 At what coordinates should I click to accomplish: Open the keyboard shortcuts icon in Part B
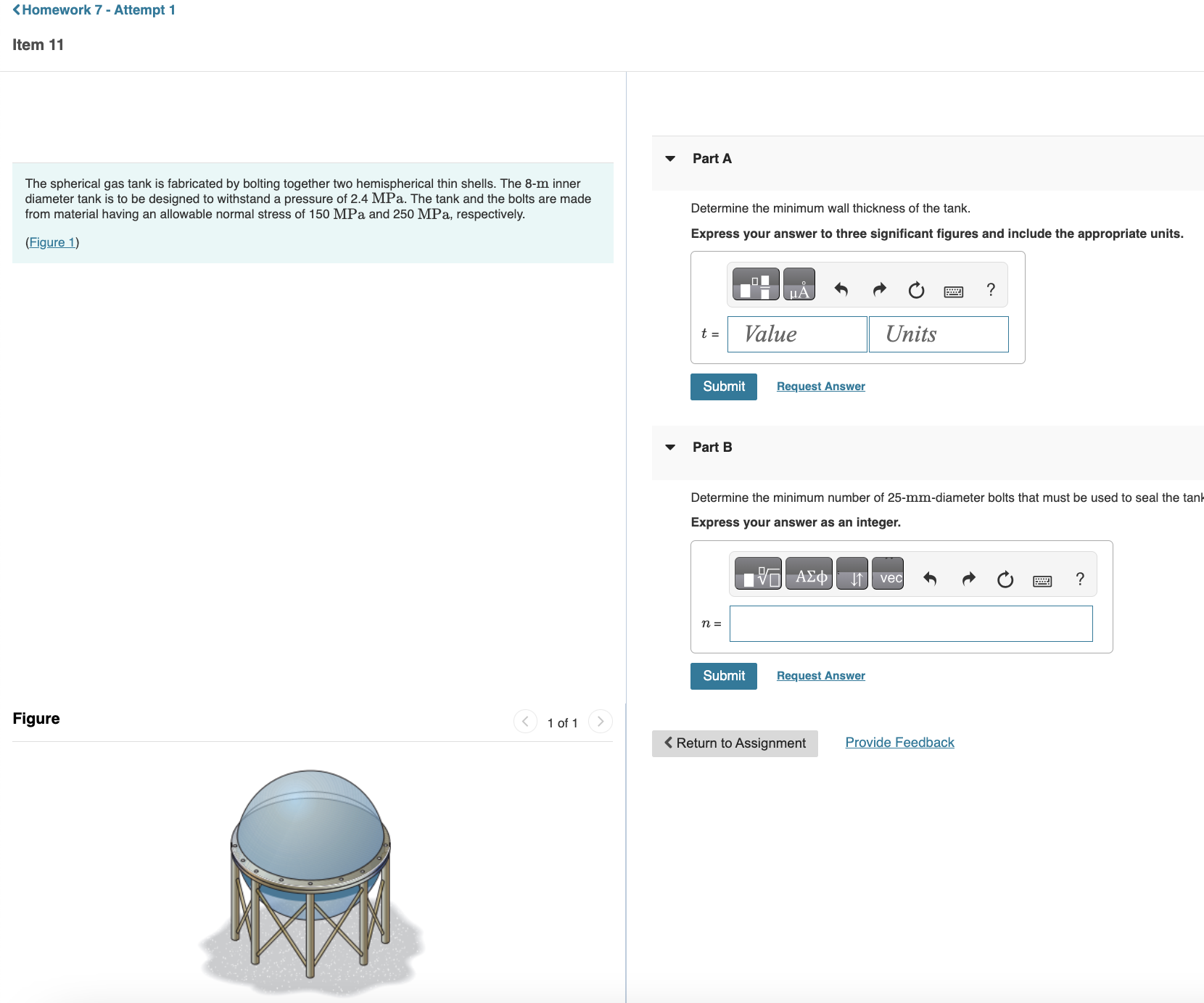[x=1043, y=579]
